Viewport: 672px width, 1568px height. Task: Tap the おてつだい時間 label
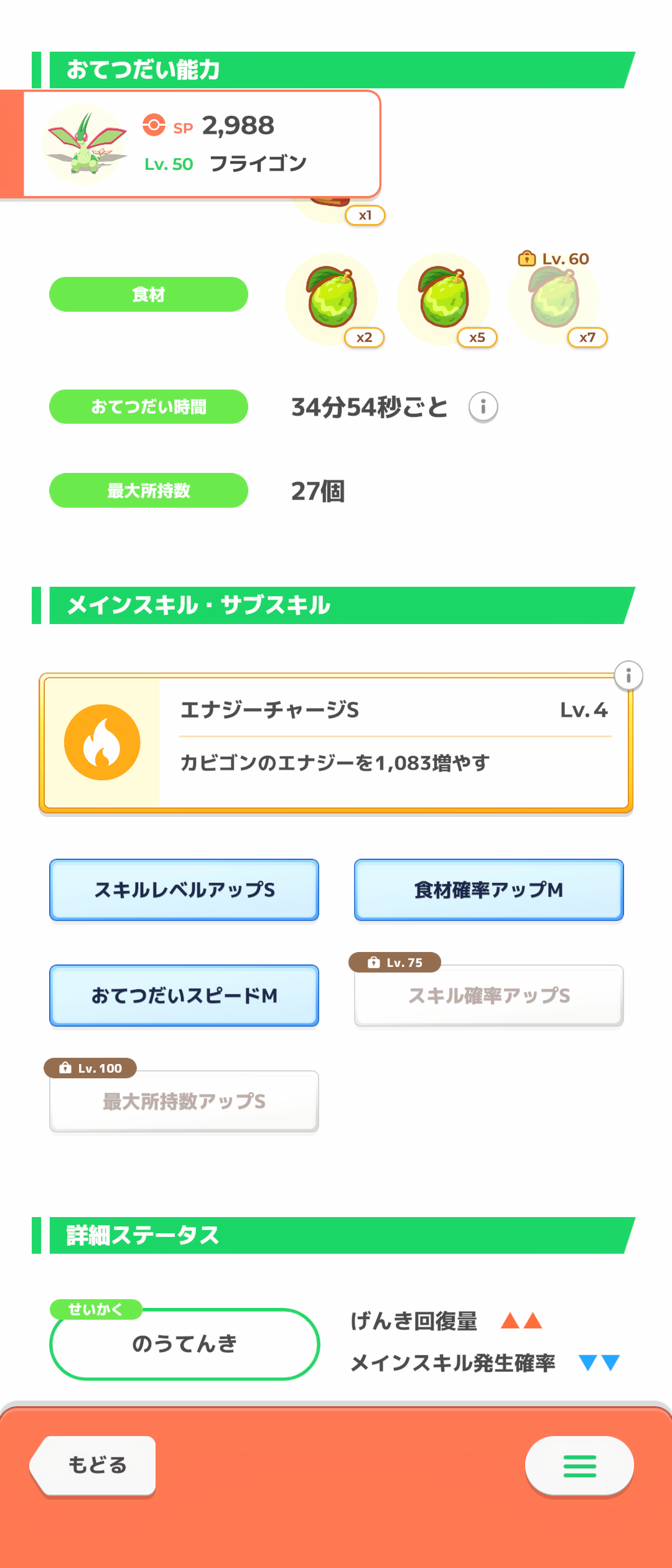(x=149, y=407)
